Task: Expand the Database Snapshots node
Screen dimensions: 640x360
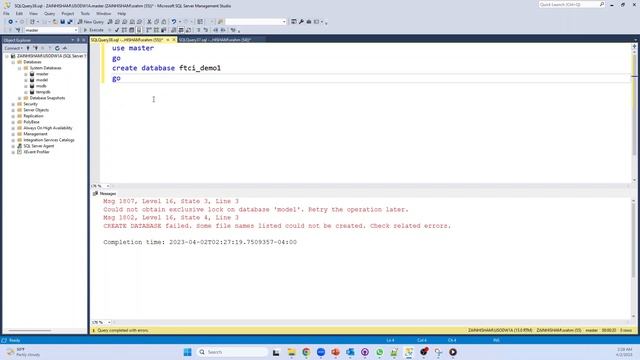Action: (20, 98)
